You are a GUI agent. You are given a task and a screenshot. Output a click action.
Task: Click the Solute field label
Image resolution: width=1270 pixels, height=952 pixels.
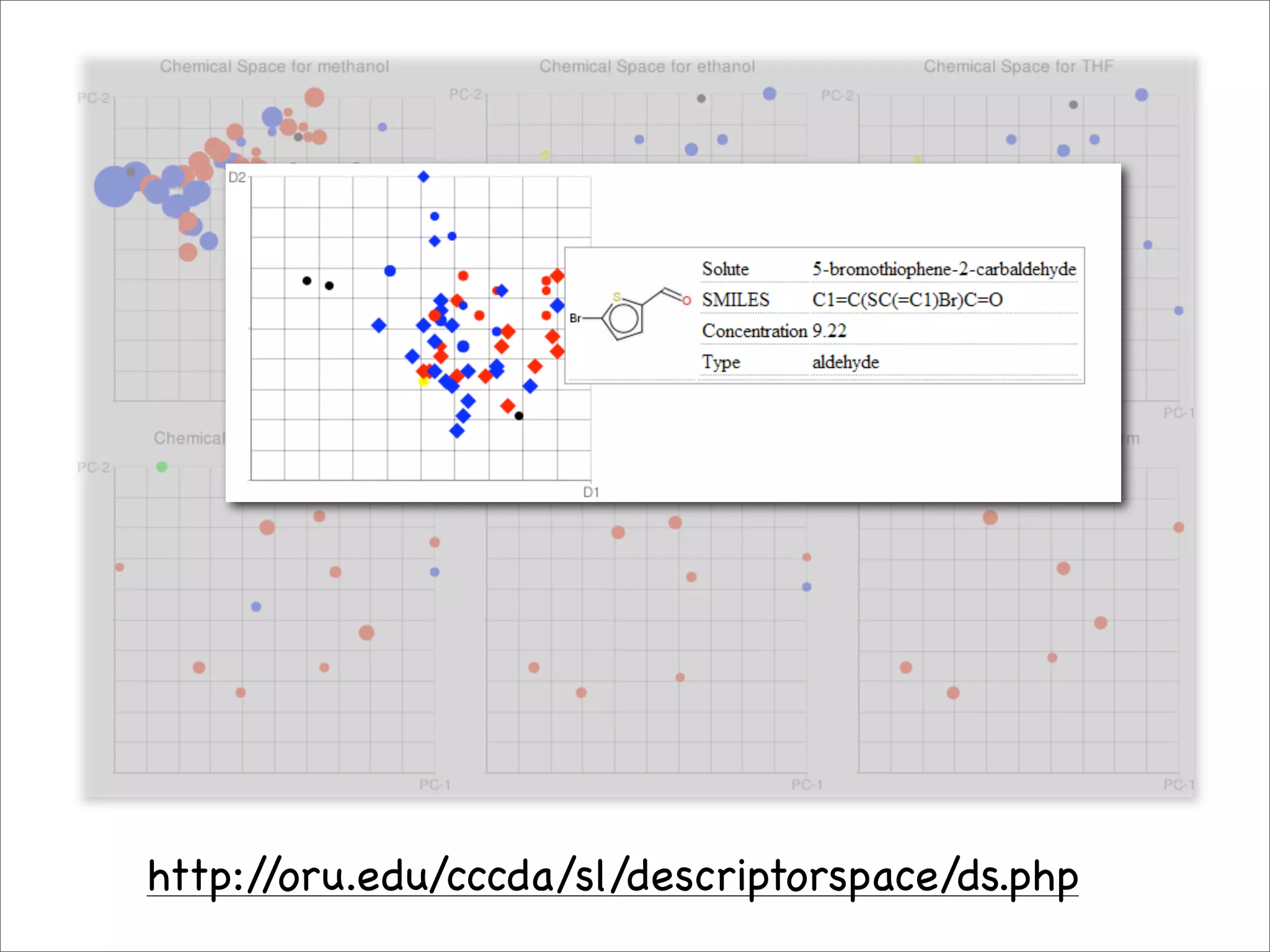[x=725, y=269]
